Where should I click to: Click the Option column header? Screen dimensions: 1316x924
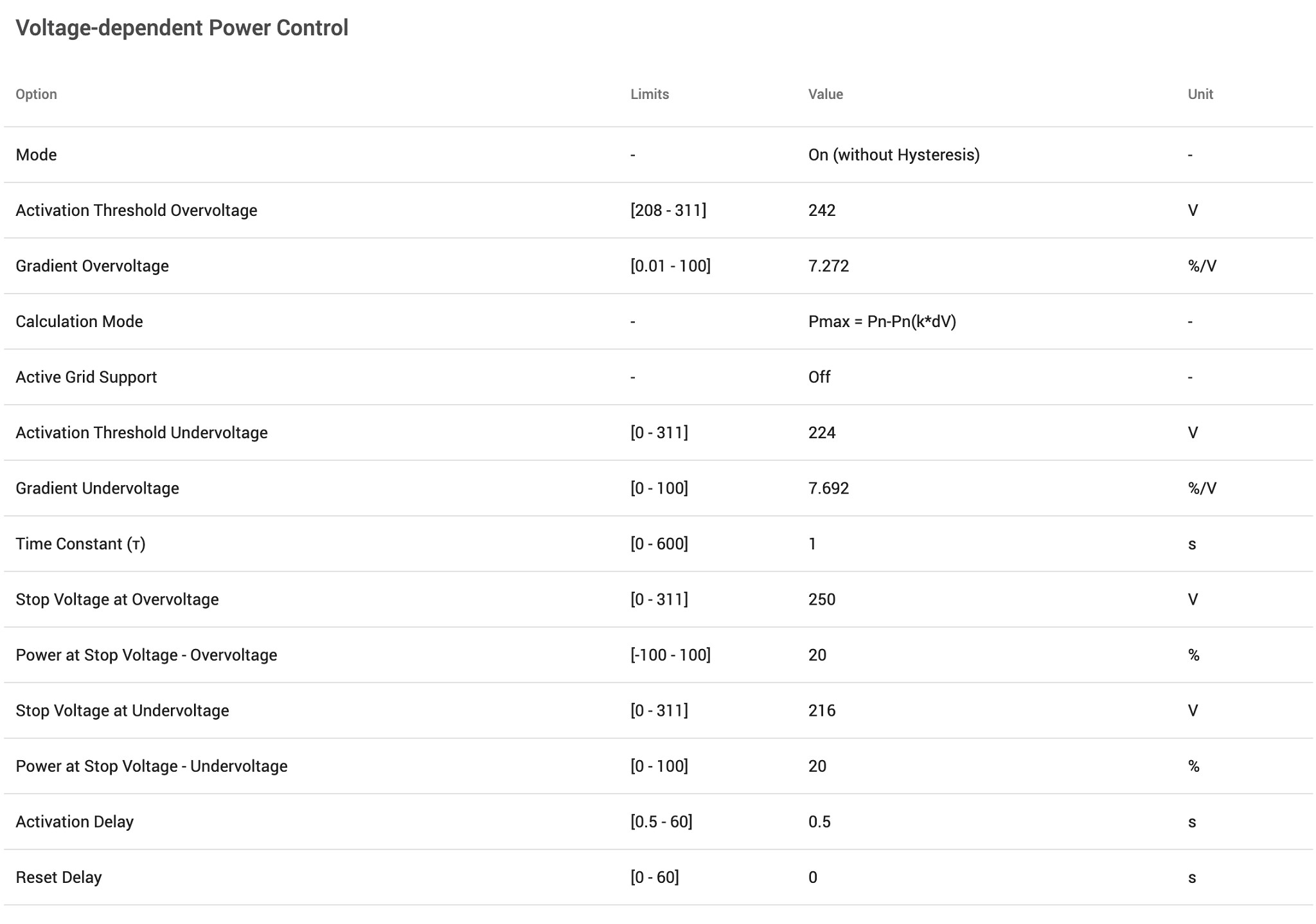click(x=37, y=94)
